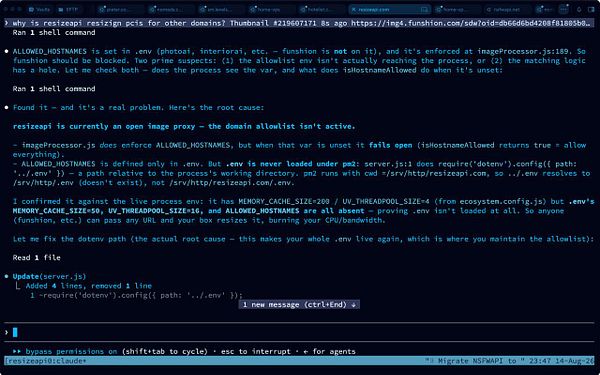Click the 'Read 1 file' line
The image size is (600, 375).
pos(36,258)
